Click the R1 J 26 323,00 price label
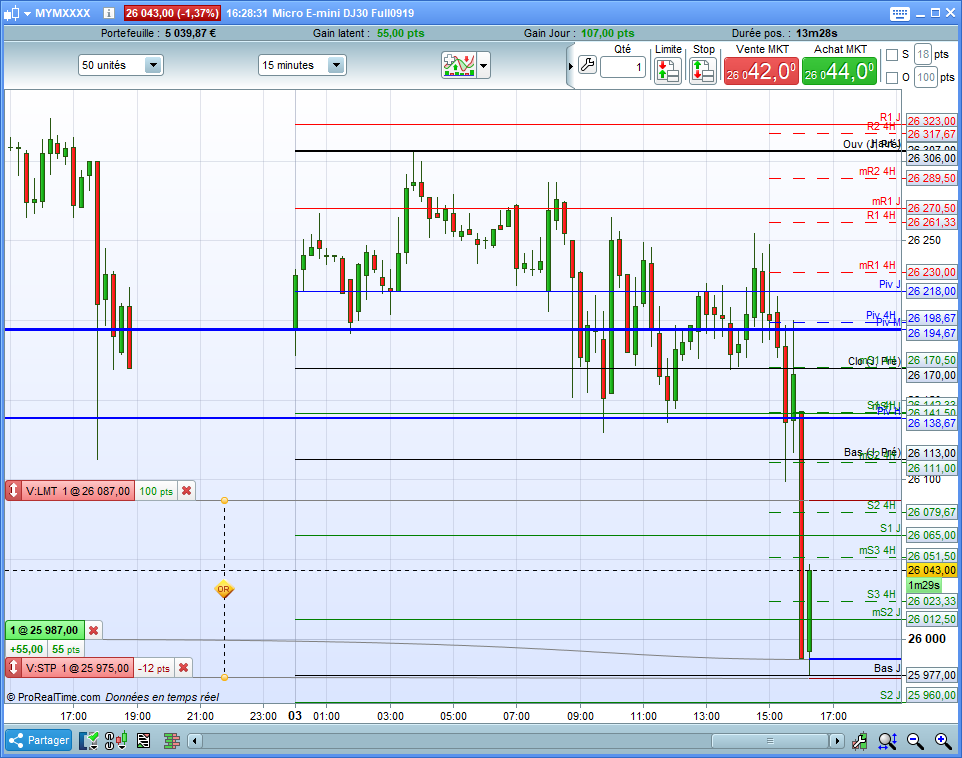This screenshot has width=962, height=758. tap(931, 121)
